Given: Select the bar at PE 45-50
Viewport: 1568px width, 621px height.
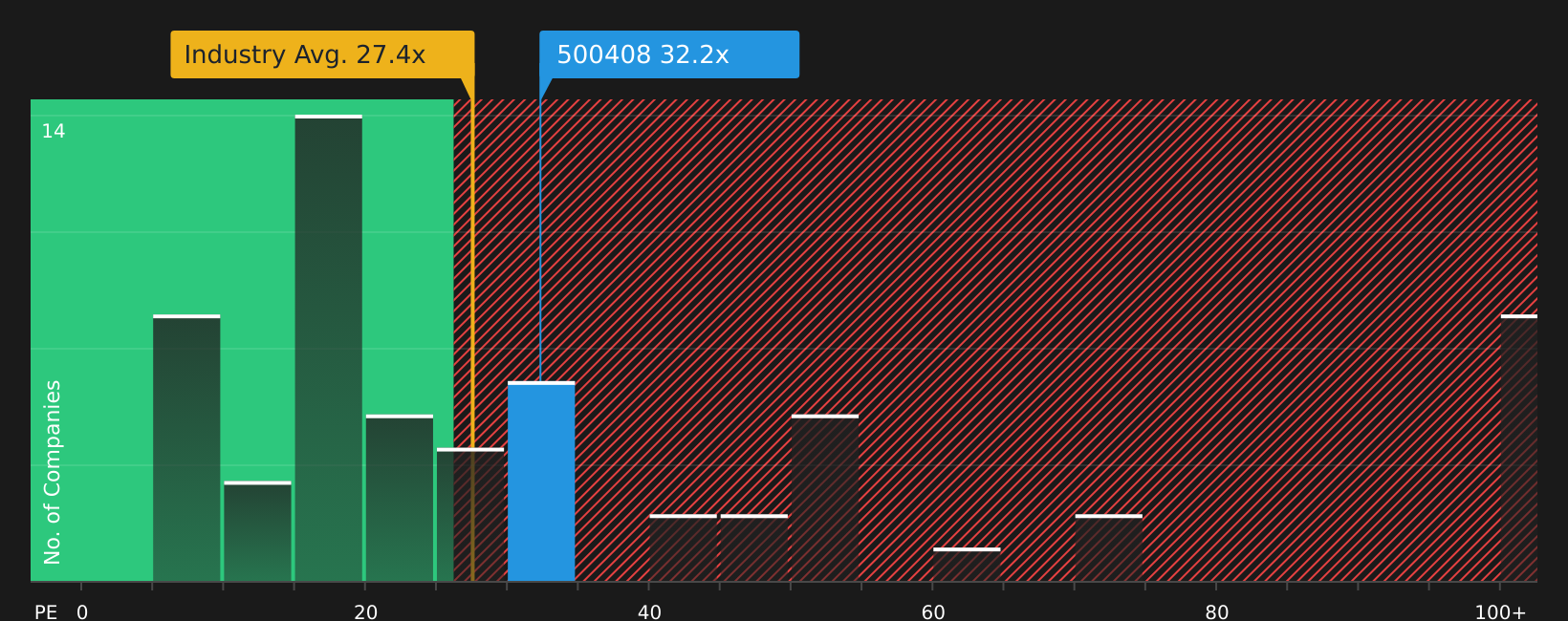Looking at the screenshot, I should (754, 548).
